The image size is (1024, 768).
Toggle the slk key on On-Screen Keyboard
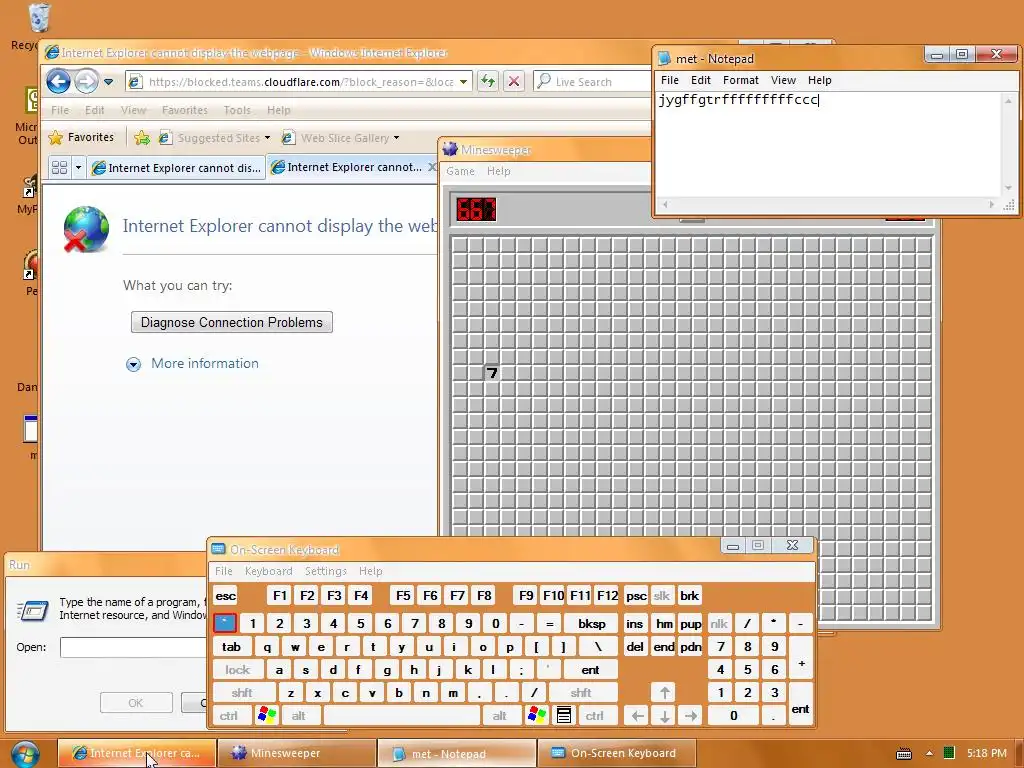[662, 596]
